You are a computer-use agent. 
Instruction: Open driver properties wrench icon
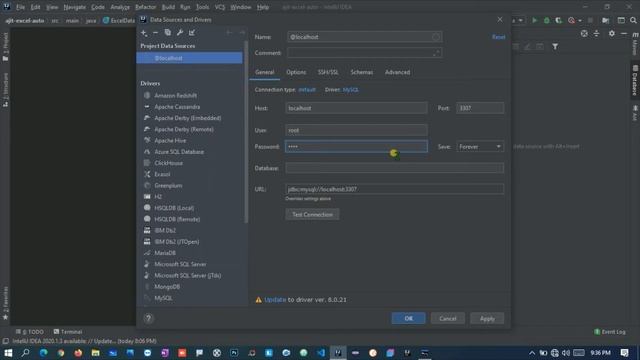click(180, 33)
